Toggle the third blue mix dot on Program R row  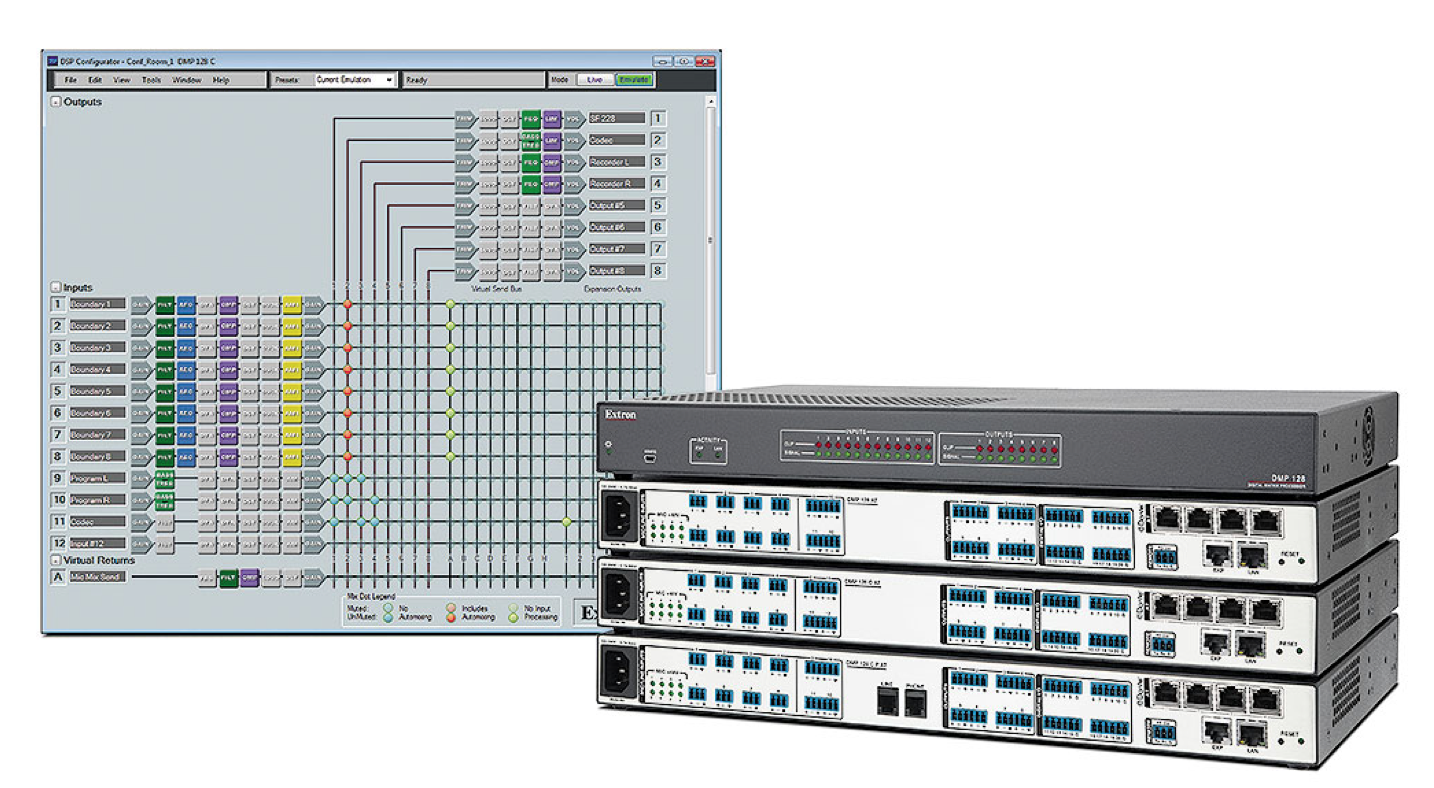[374, 500]
